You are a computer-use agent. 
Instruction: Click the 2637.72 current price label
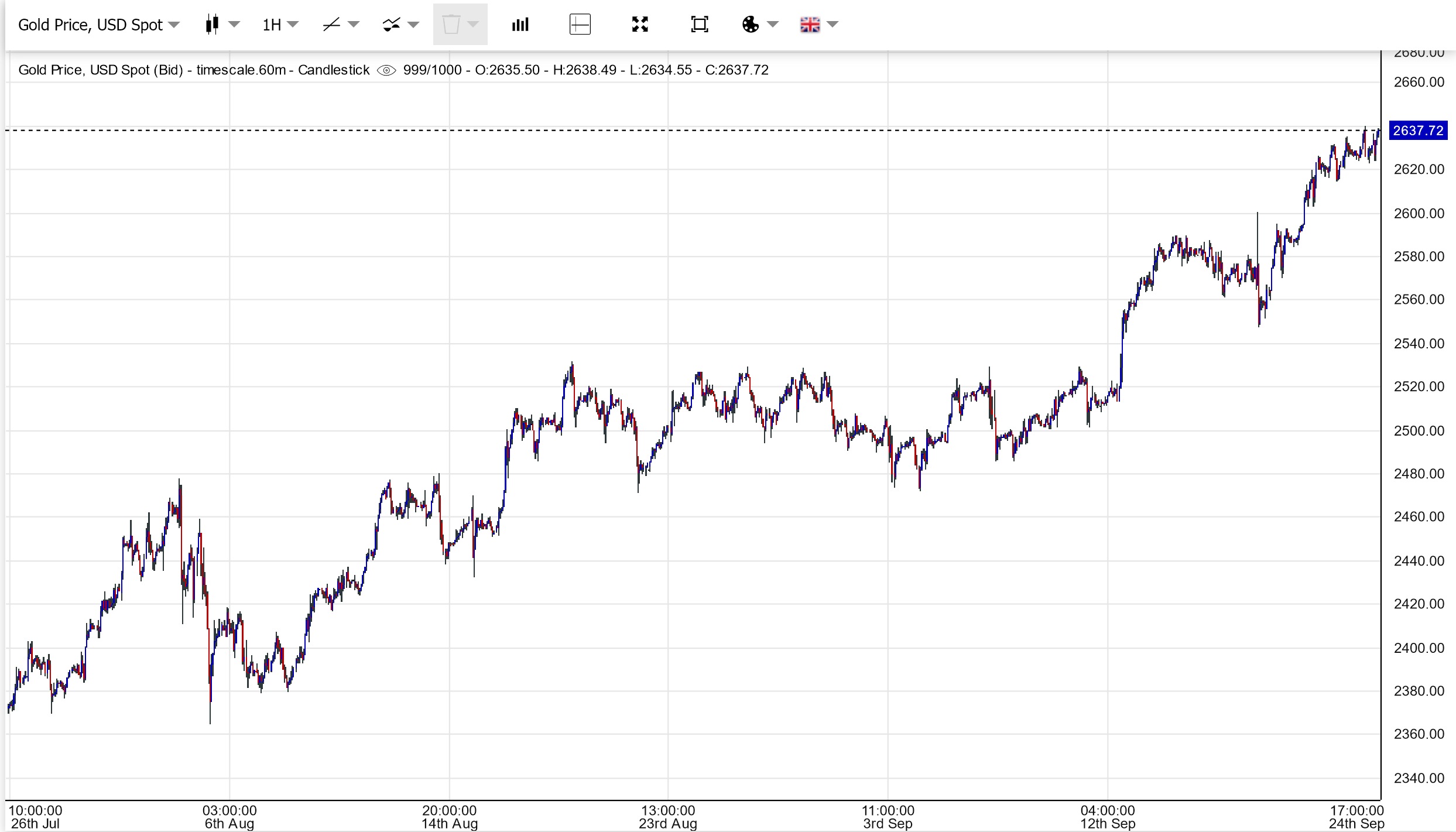click(1418, 131)
